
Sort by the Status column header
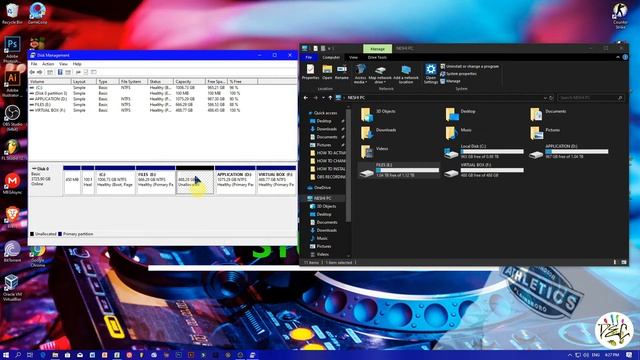coord(160,82)
